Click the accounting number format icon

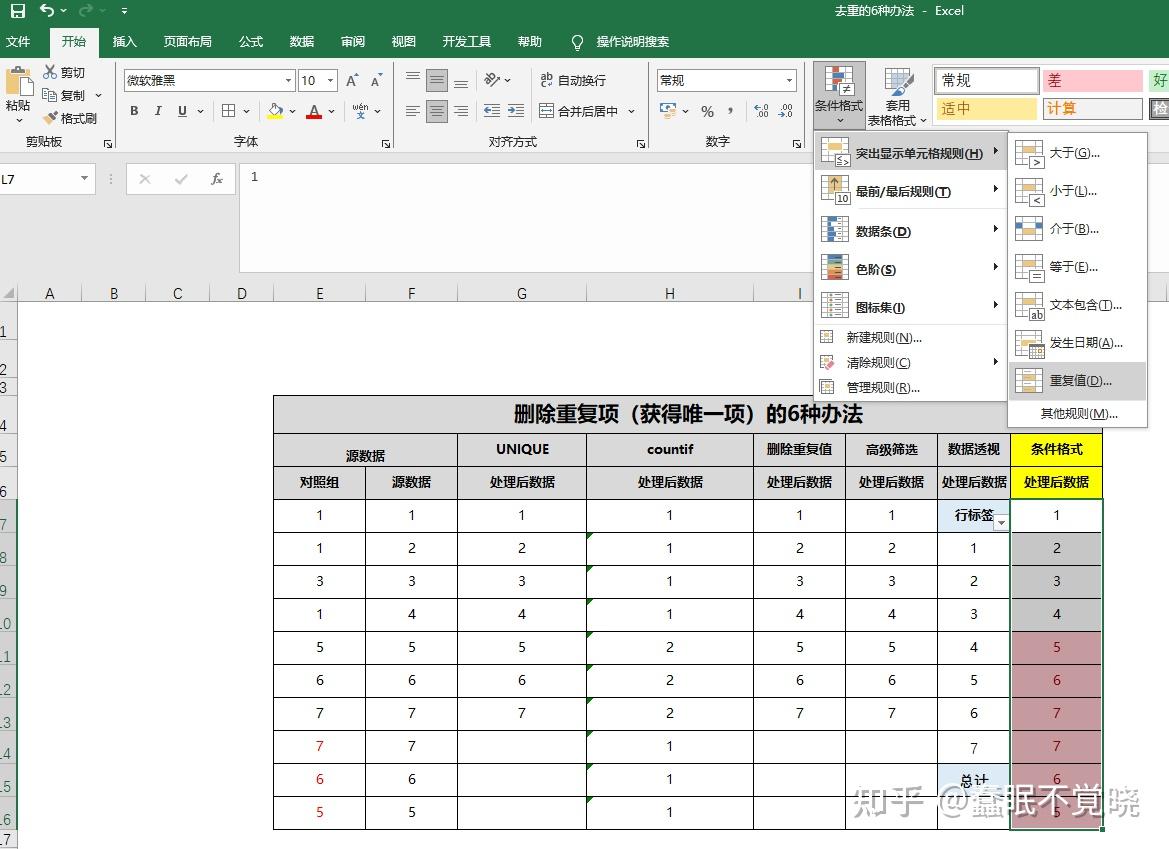[x=668, y=111]
